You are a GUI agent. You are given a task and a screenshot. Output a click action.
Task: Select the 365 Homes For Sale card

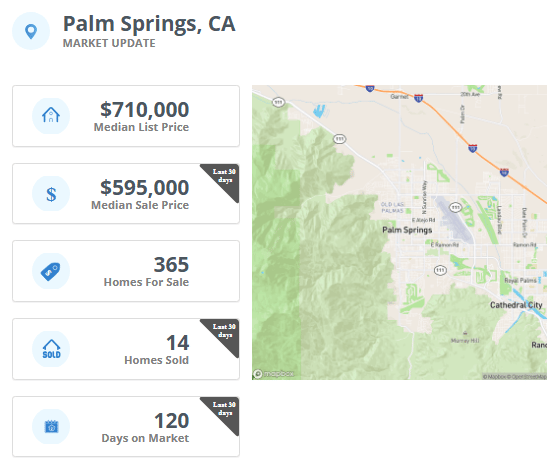coord(126,271)
